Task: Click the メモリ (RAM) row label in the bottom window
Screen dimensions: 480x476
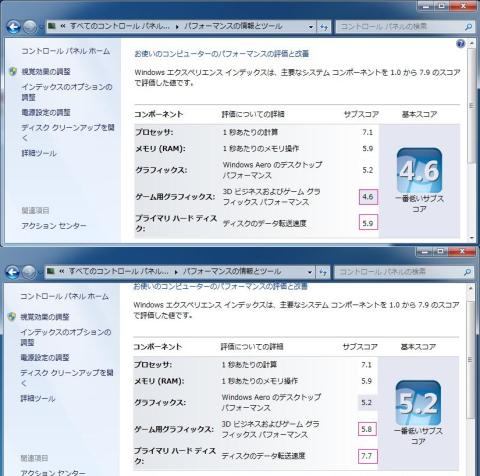Action: (x=159, y=381)
